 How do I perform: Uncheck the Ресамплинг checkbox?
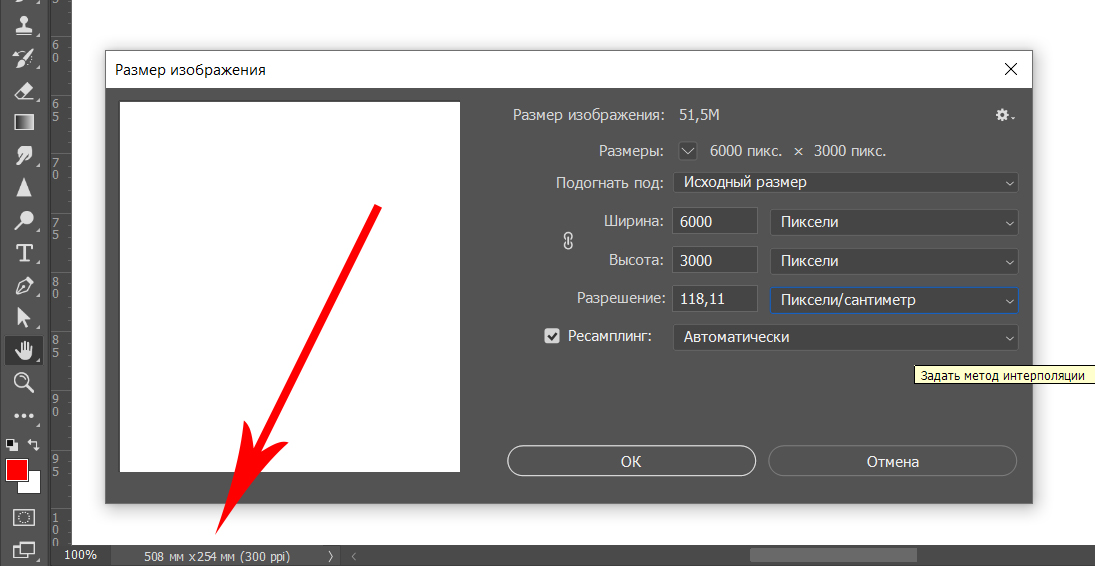coord(552,337)
